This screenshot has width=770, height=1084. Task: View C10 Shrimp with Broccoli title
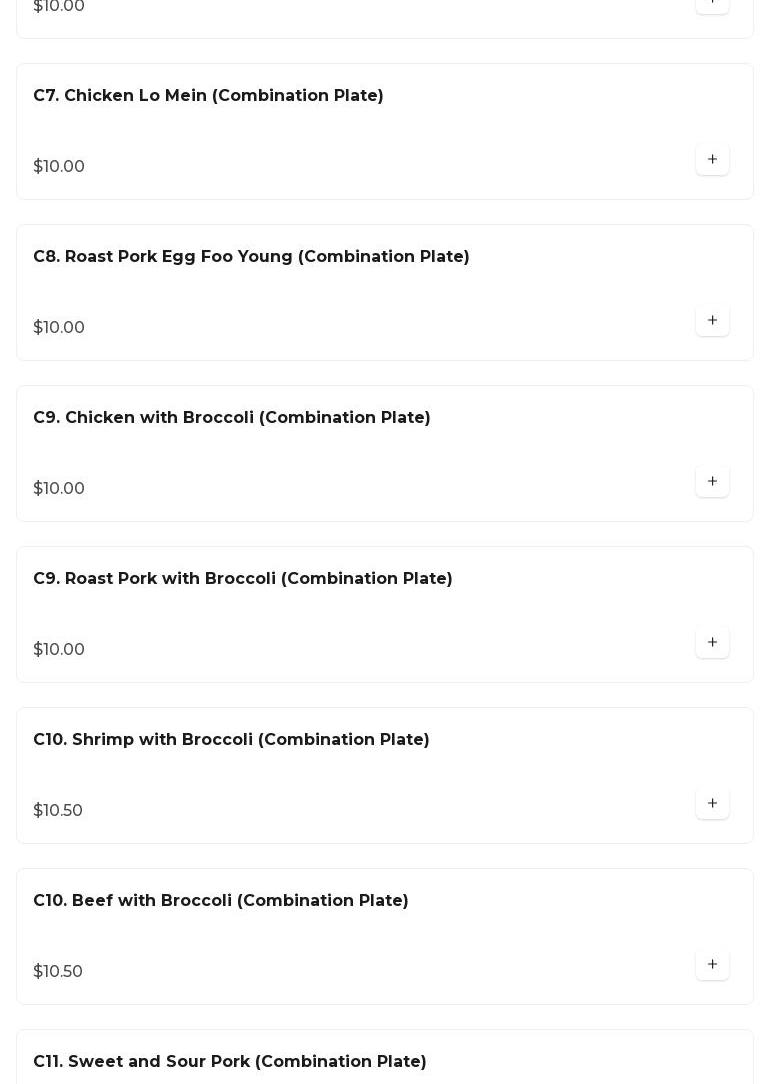231,740
